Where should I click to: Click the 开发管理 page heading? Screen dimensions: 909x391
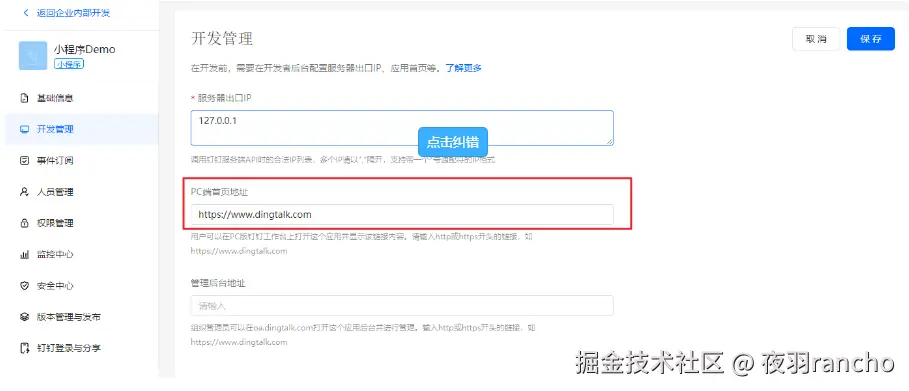click(222, 39)
